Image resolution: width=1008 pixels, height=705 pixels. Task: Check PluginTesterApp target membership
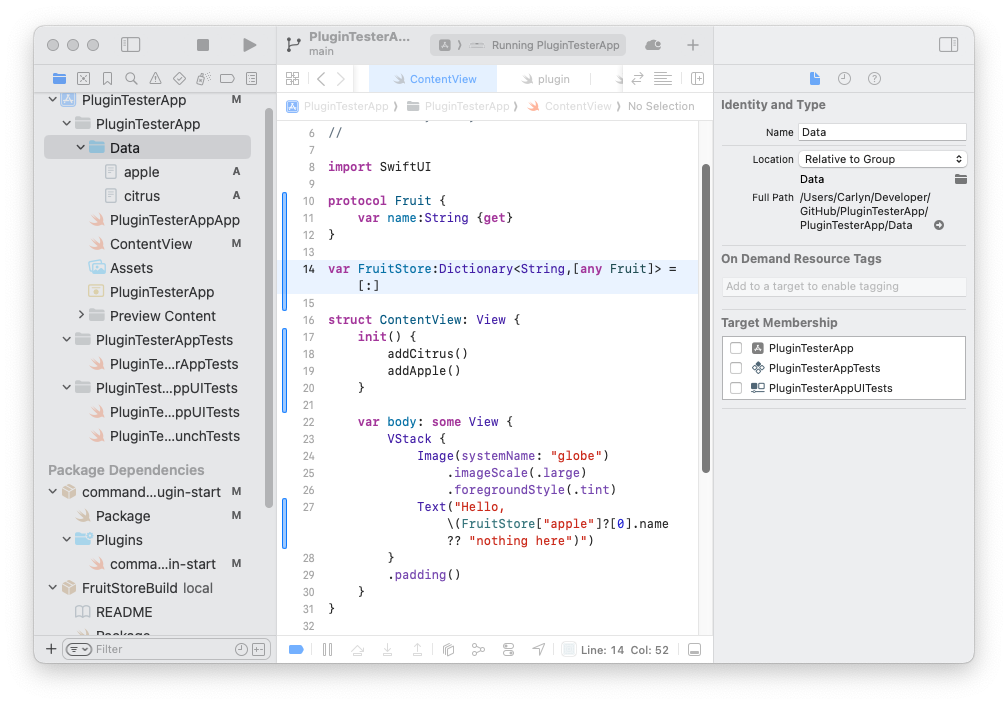click(x=736, y=348)
